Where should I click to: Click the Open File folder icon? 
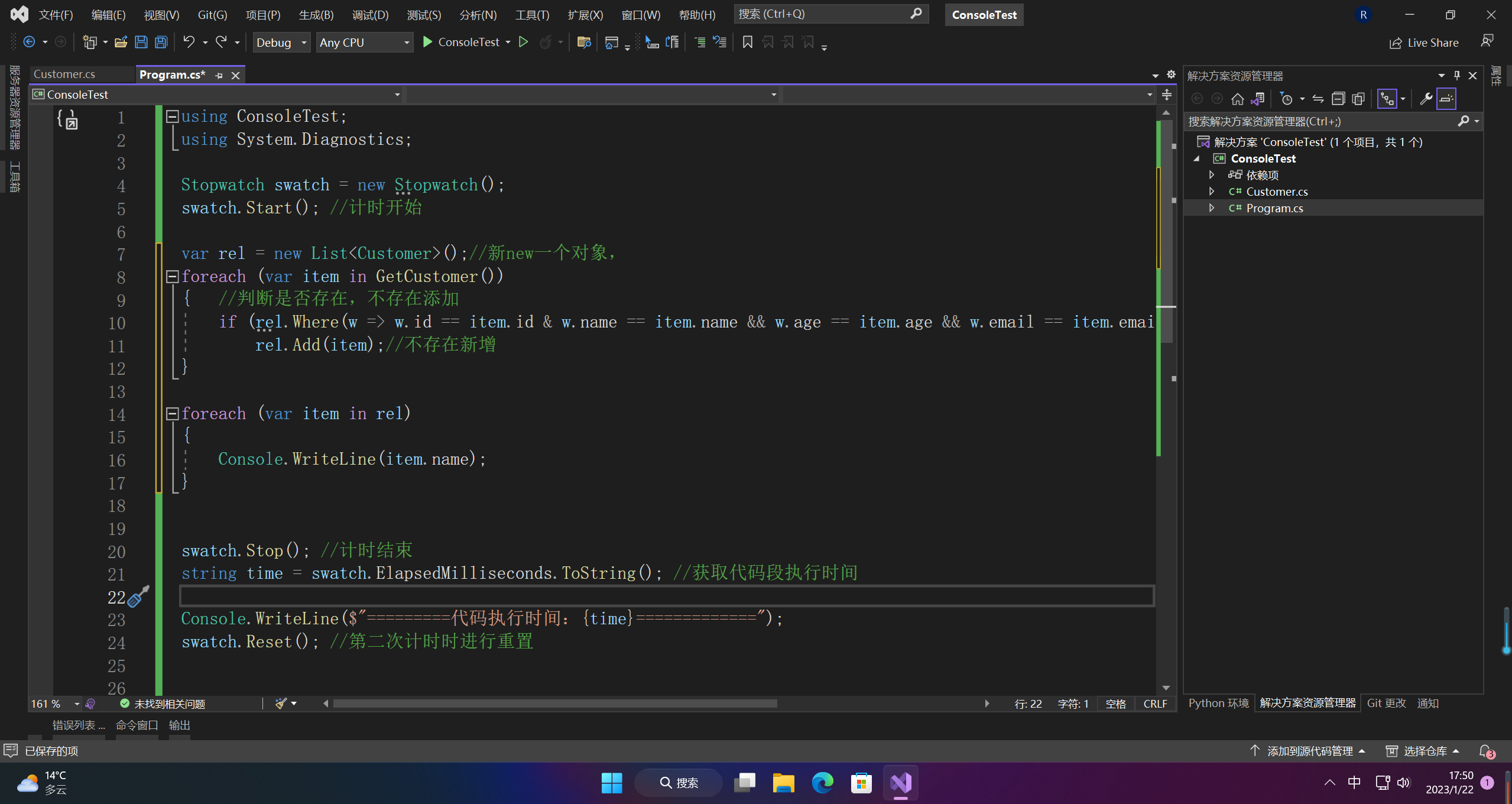(x=121, y=42)
